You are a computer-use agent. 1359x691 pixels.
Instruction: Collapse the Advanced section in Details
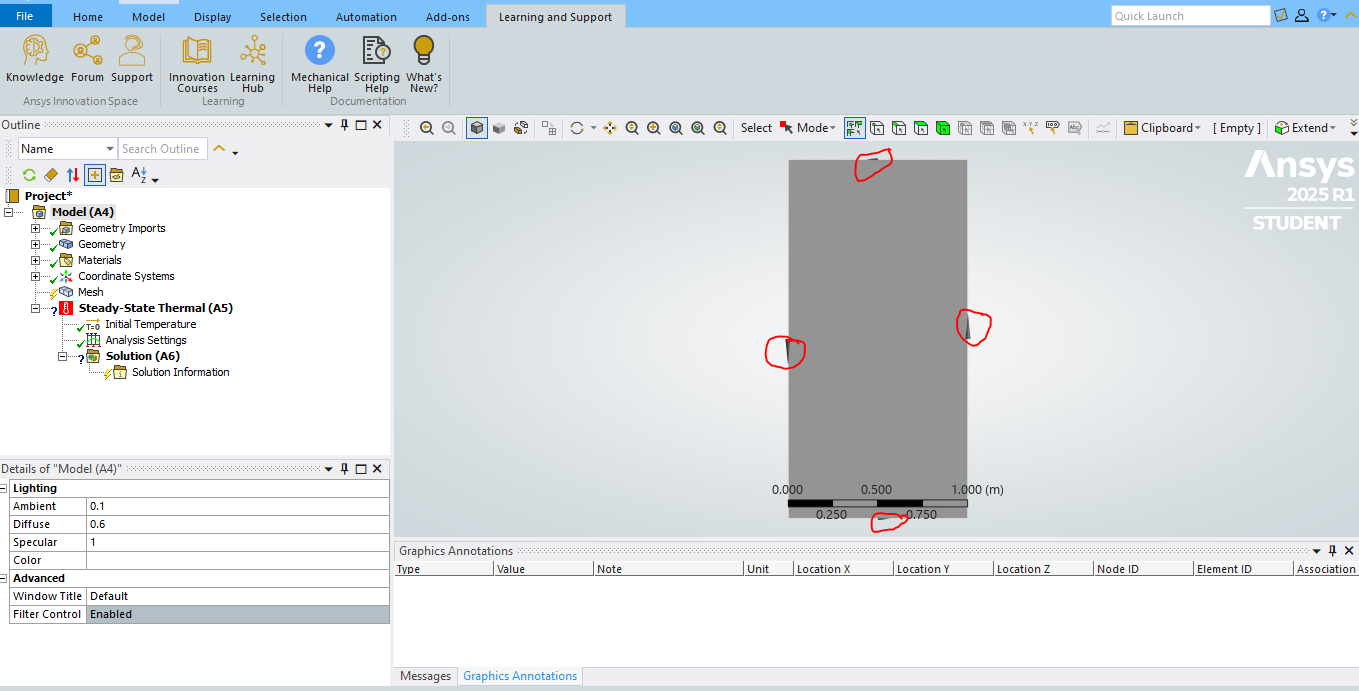pos(5,578)
